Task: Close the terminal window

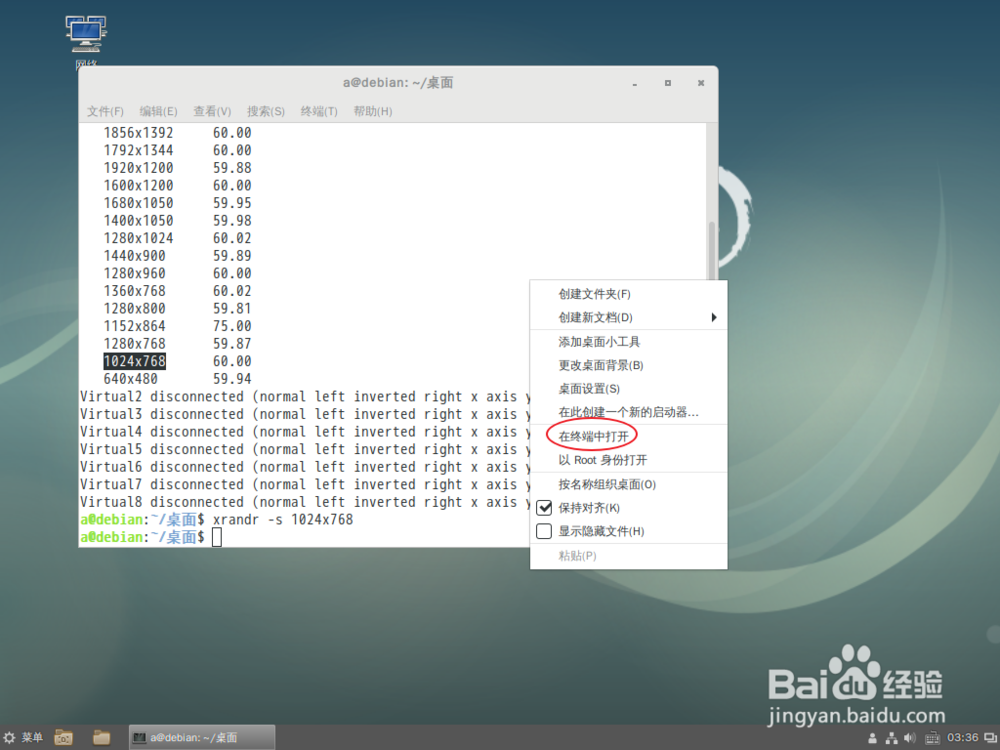Action: pos(701,83)
